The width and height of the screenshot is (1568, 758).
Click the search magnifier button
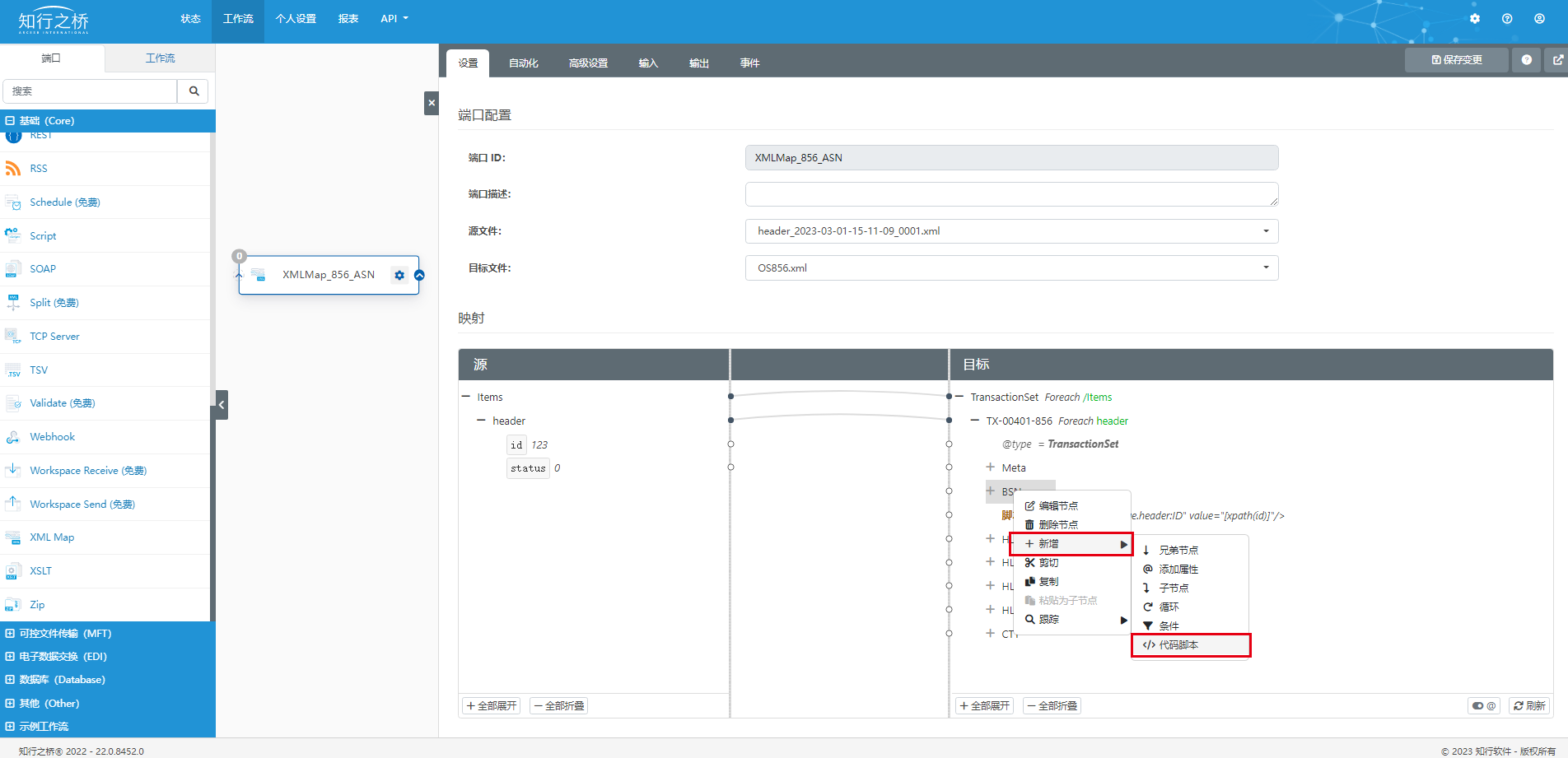click(194, 91)
